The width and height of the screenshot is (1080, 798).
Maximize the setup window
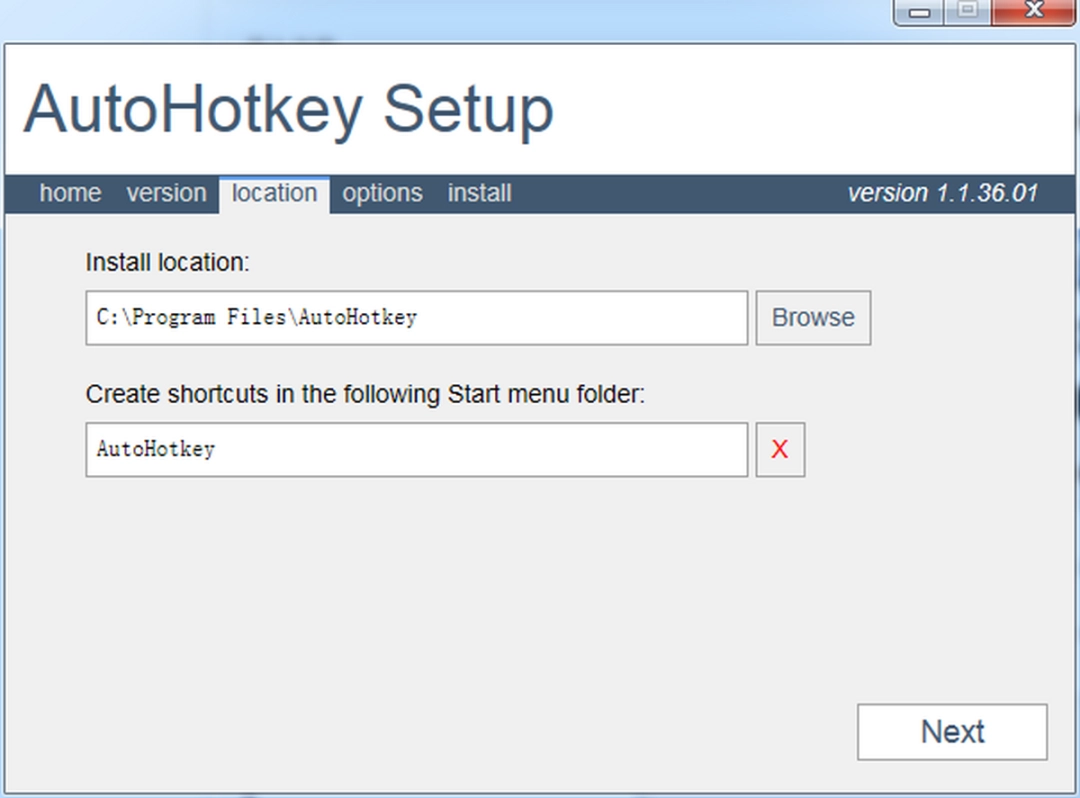coord(966,13)
